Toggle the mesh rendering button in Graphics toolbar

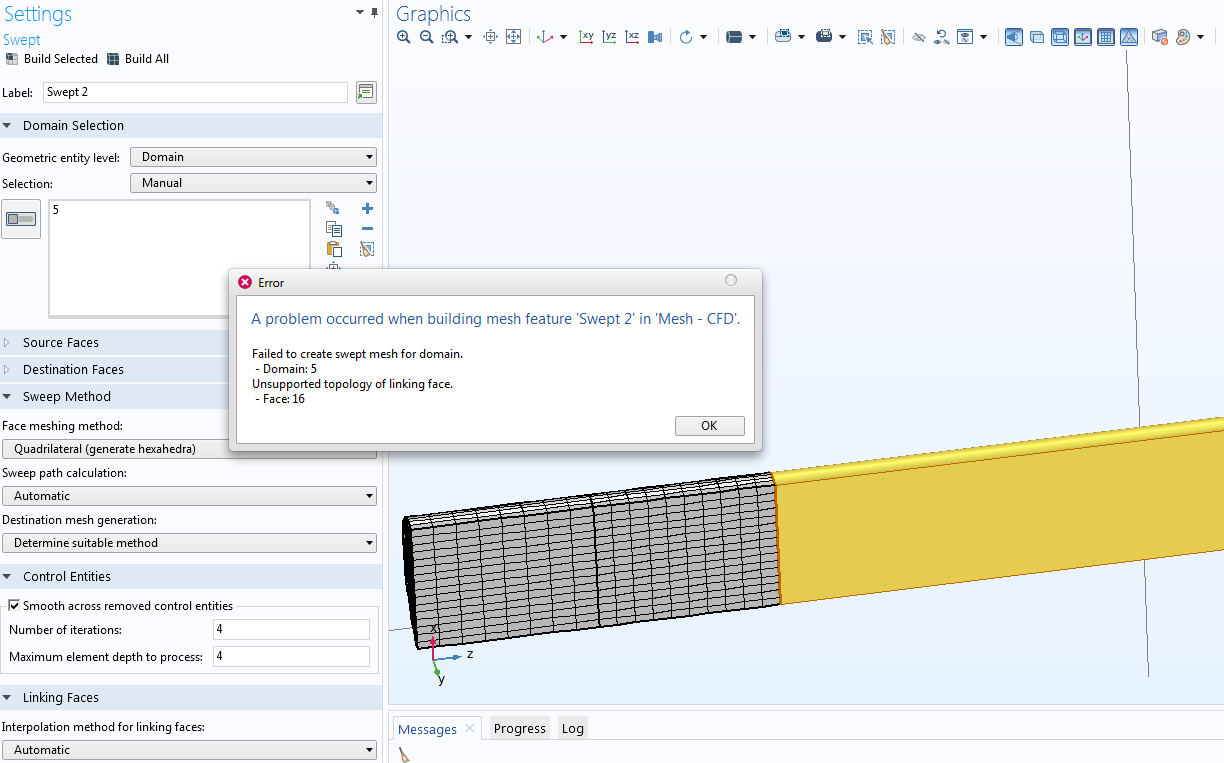pyautogui.click(x=1128, y=37)
